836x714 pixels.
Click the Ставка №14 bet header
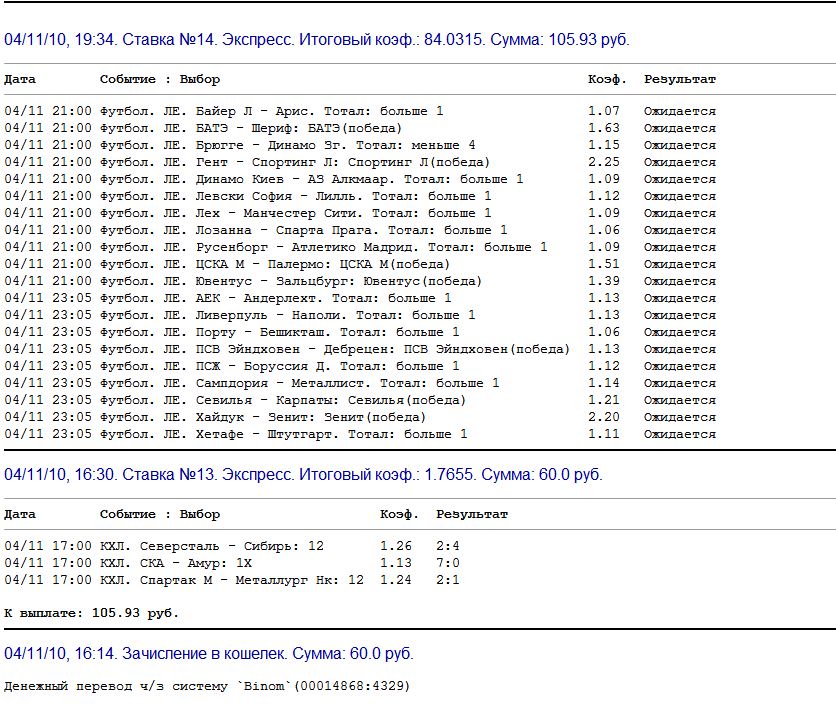pos(317,39)
